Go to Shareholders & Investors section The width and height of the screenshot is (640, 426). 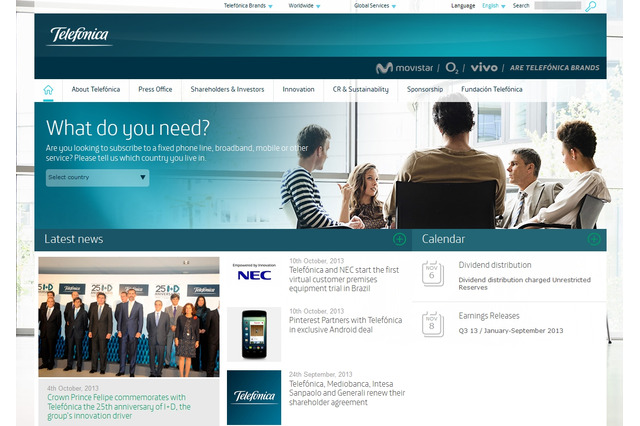point(227,89)
